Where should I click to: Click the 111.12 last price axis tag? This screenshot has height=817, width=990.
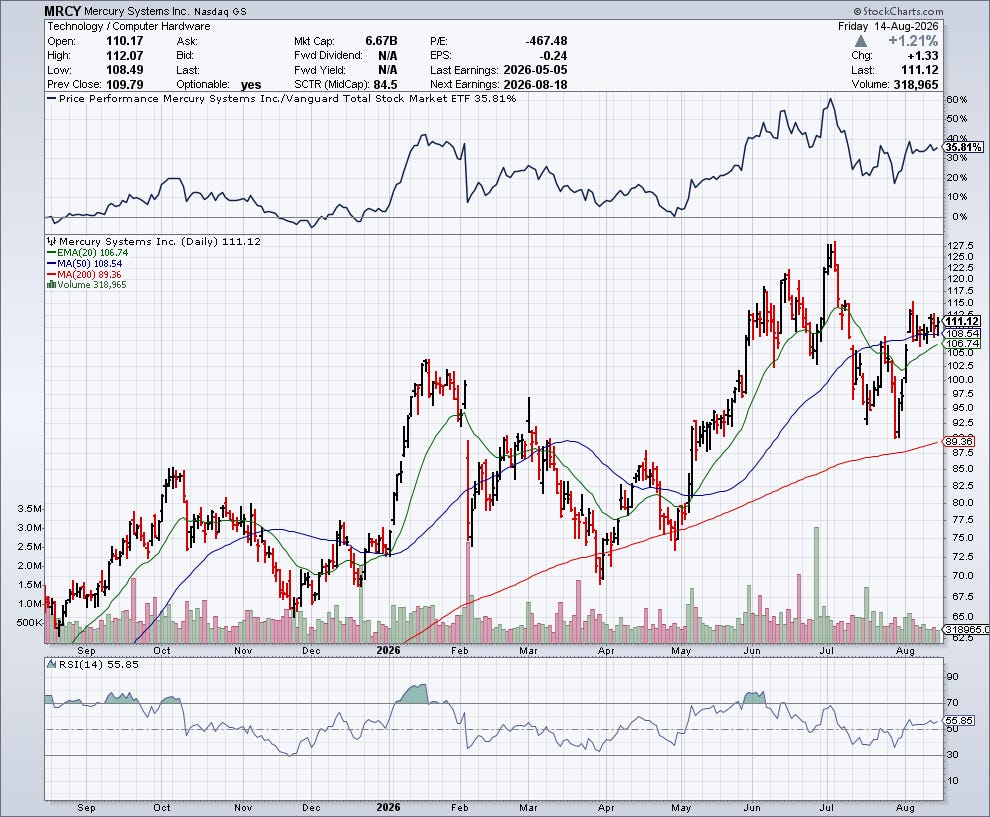(962, 321)
